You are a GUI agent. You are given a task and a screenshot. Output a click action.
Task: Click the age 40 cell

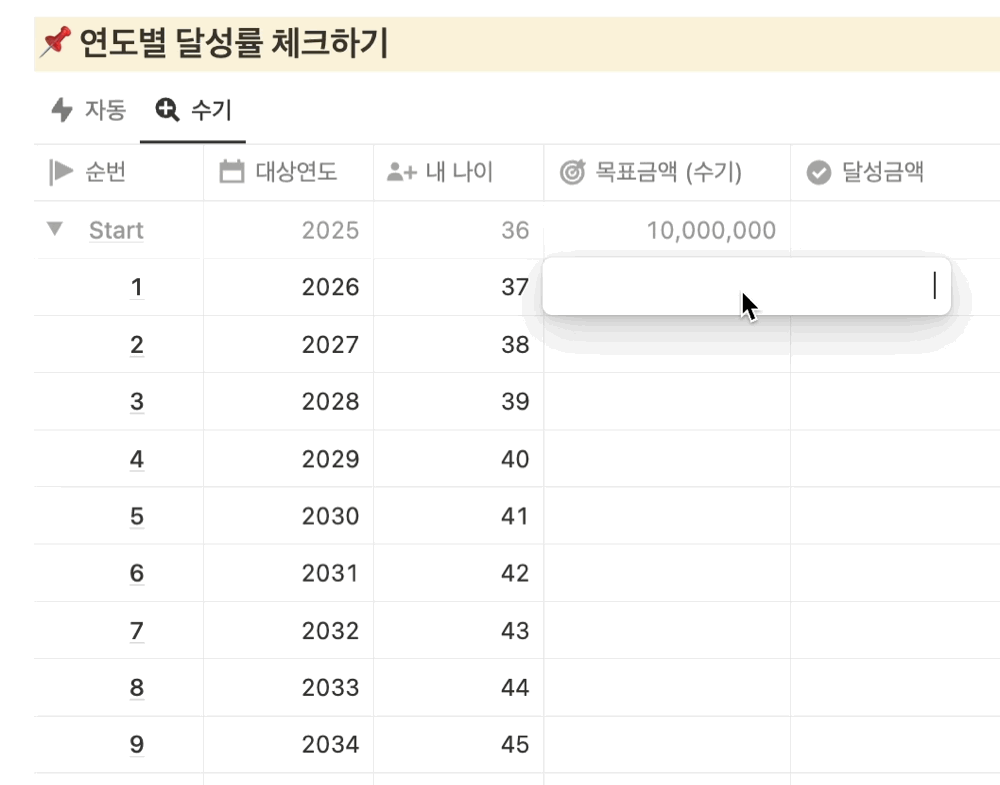459,459
